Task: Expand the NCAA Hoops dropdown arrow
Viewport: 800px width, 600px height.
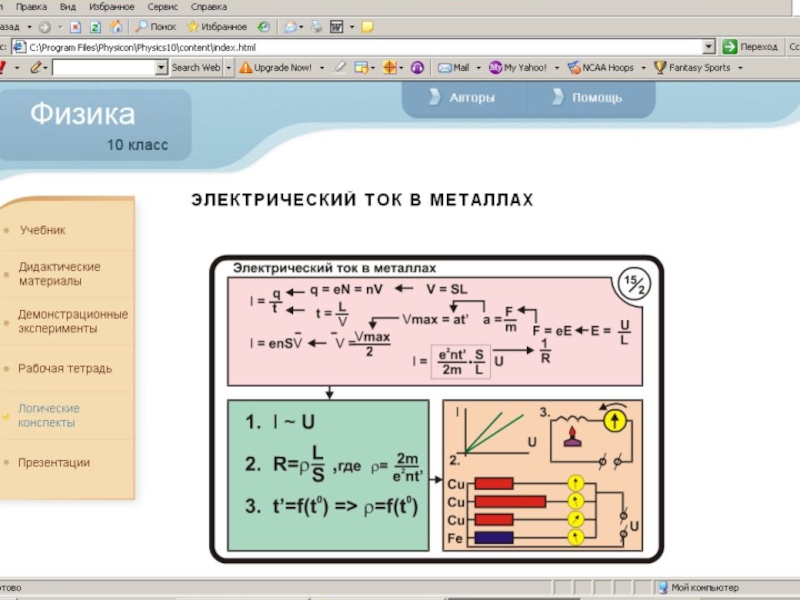Action: pos(643,67)
